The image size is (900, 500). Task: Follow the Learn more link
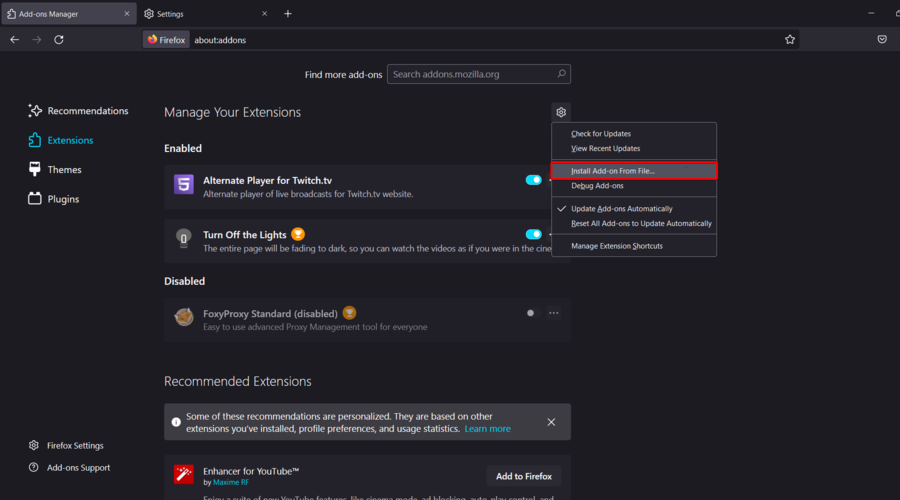(x=487, y=429)
